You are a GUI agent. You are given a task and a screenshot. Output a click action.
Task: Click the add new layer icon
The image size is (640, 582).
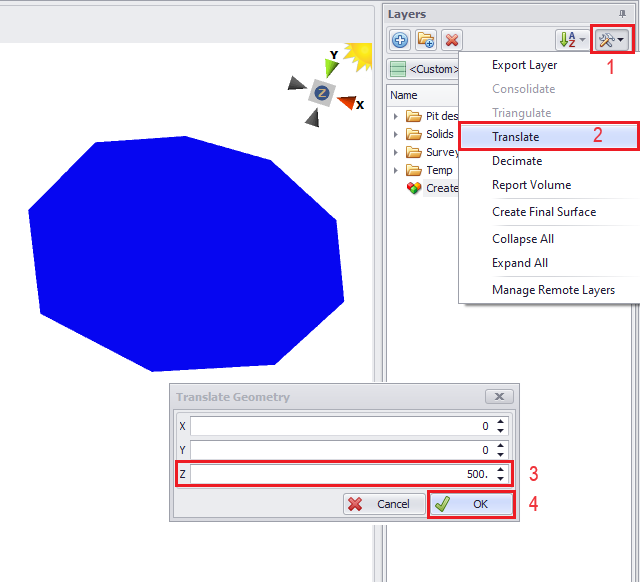pos(400,40)
